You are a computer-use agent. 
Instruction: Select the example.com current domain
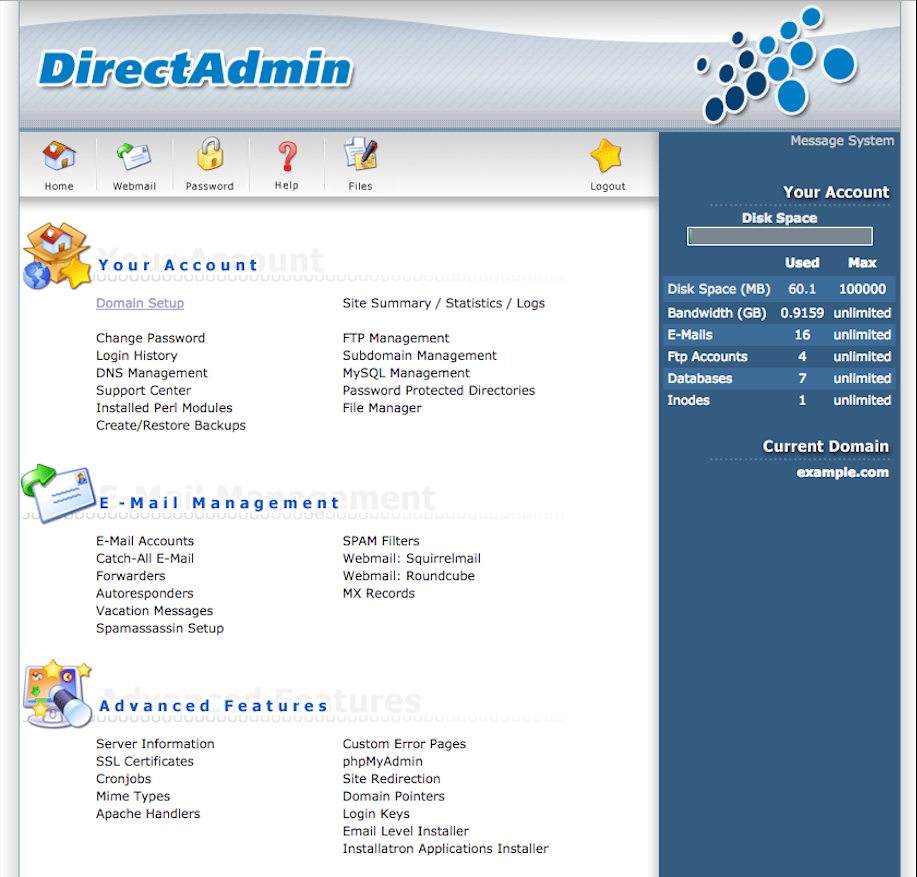[x=843, y=472]
